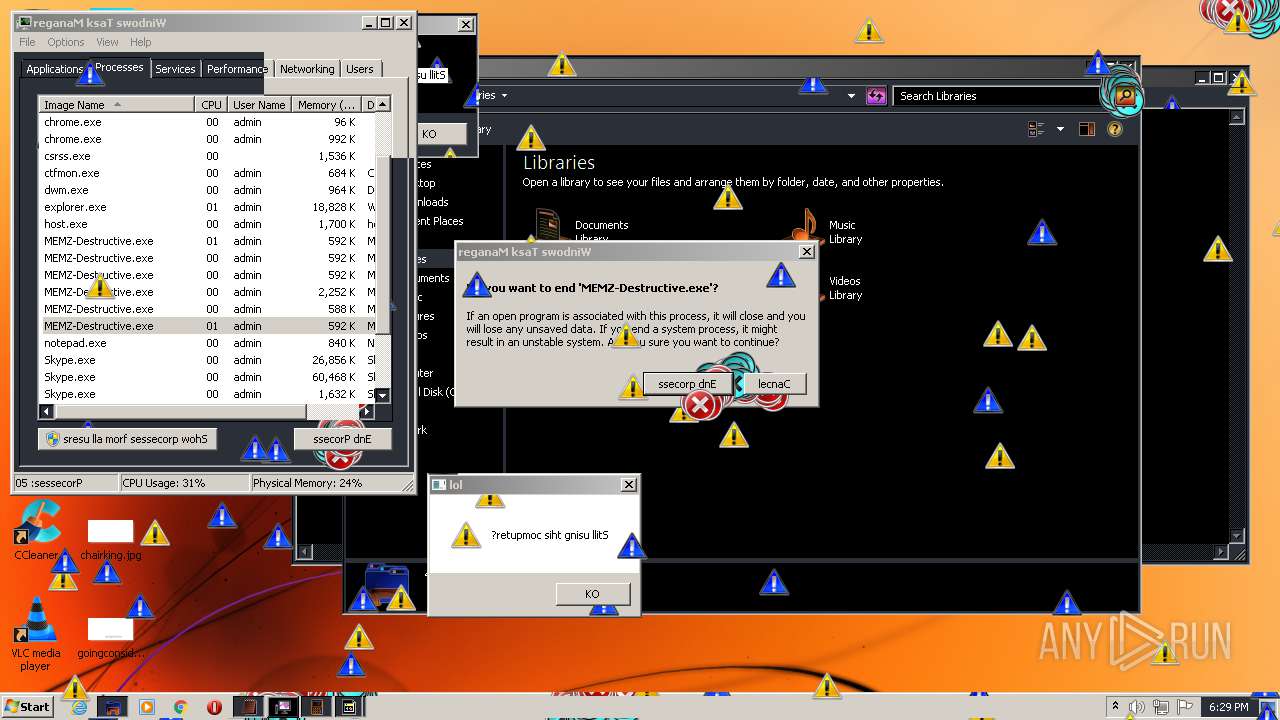The height and width of the screenshot is (720, 1280).
Task: Sort processes by Memory column header
Action: pyautogui.click(x=326, y=105)
